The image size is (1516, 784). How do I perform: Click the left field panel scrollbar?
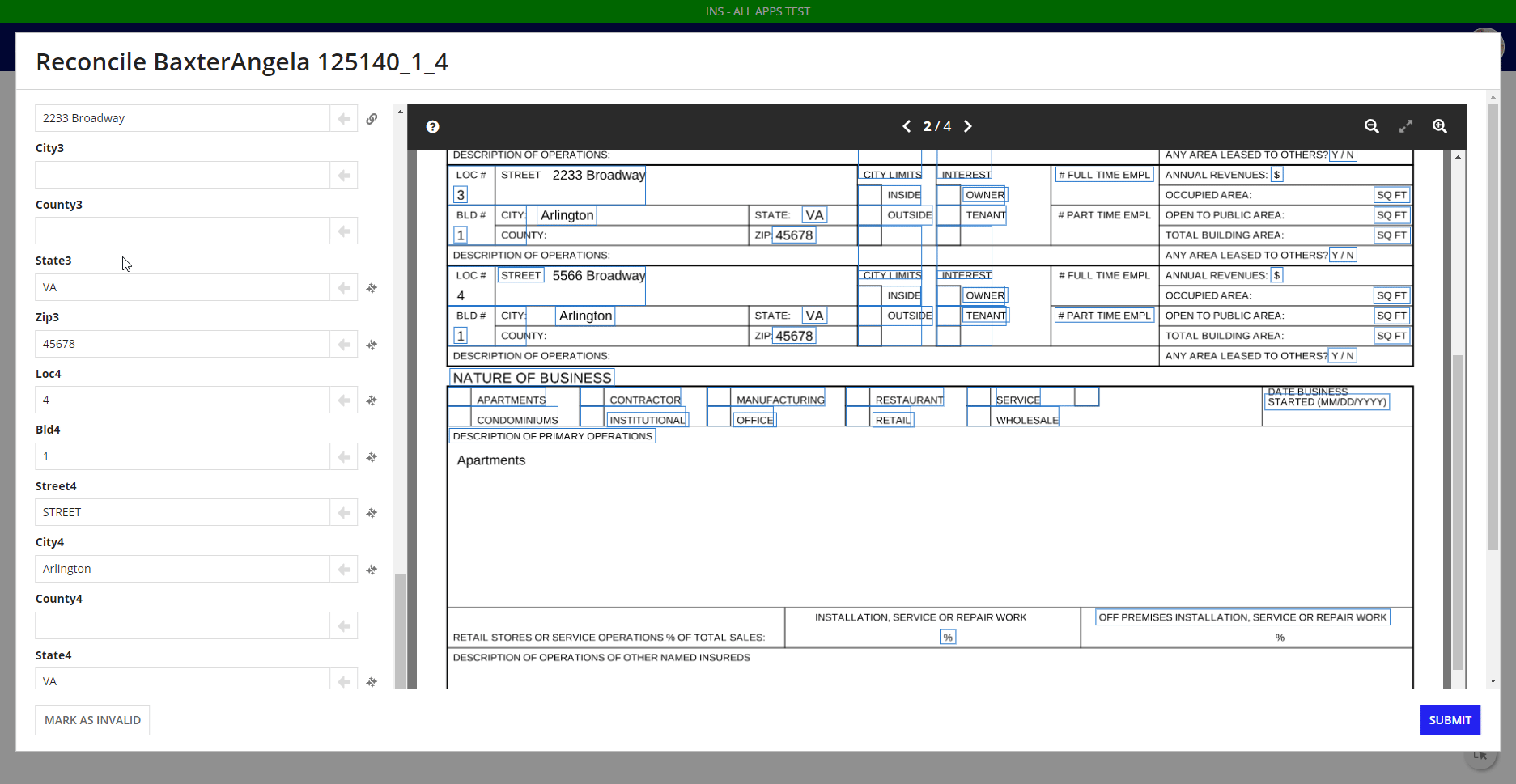pyautogui.click(x=400, y=629)
